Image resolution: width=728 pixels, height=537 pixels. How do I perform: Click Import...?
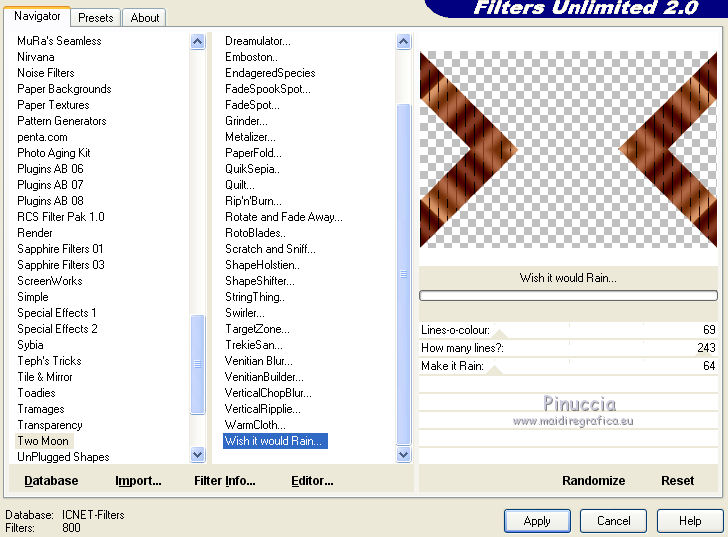click(x=138, y=480)
